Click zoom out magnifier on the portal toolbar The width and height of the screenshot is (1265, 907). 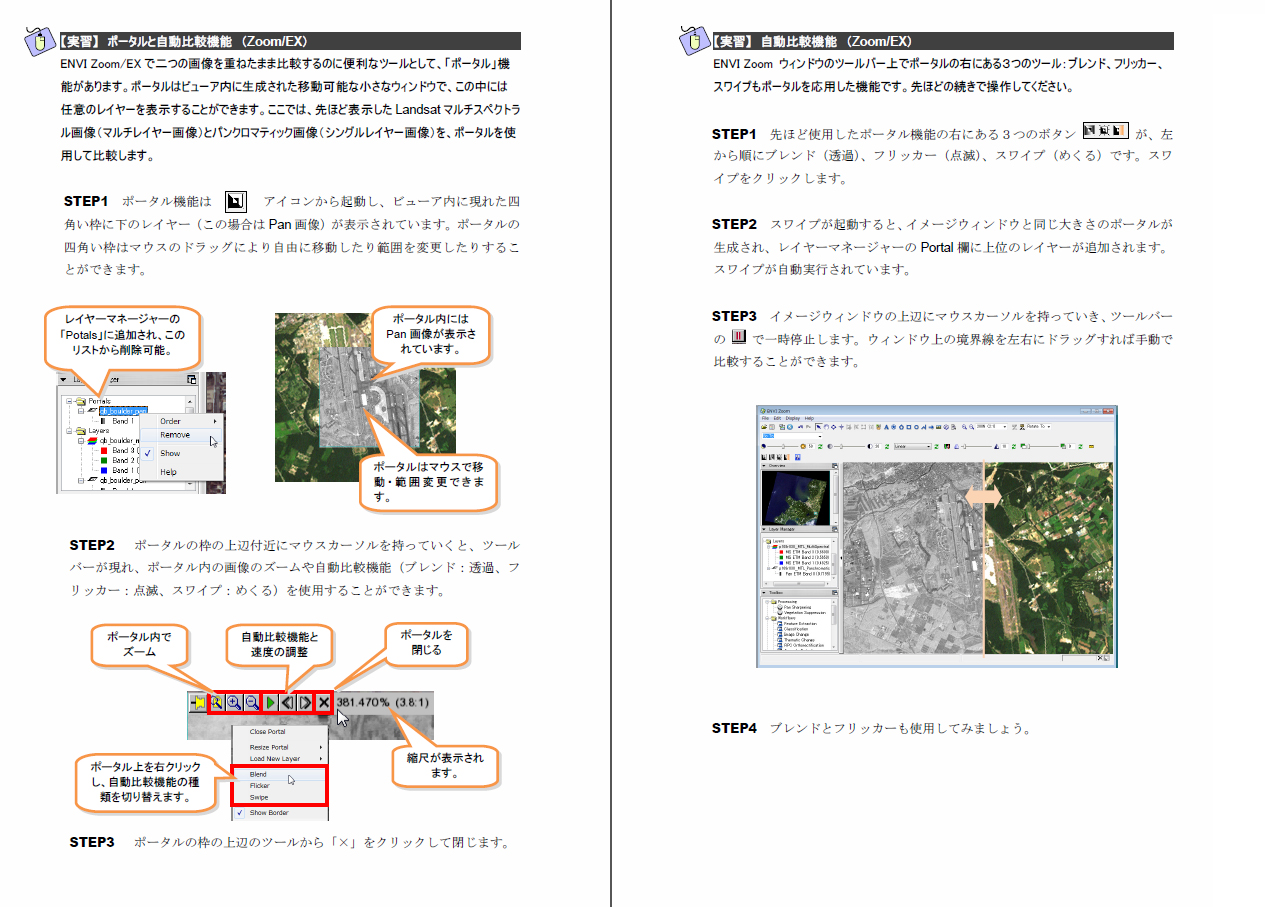[252, 703]
